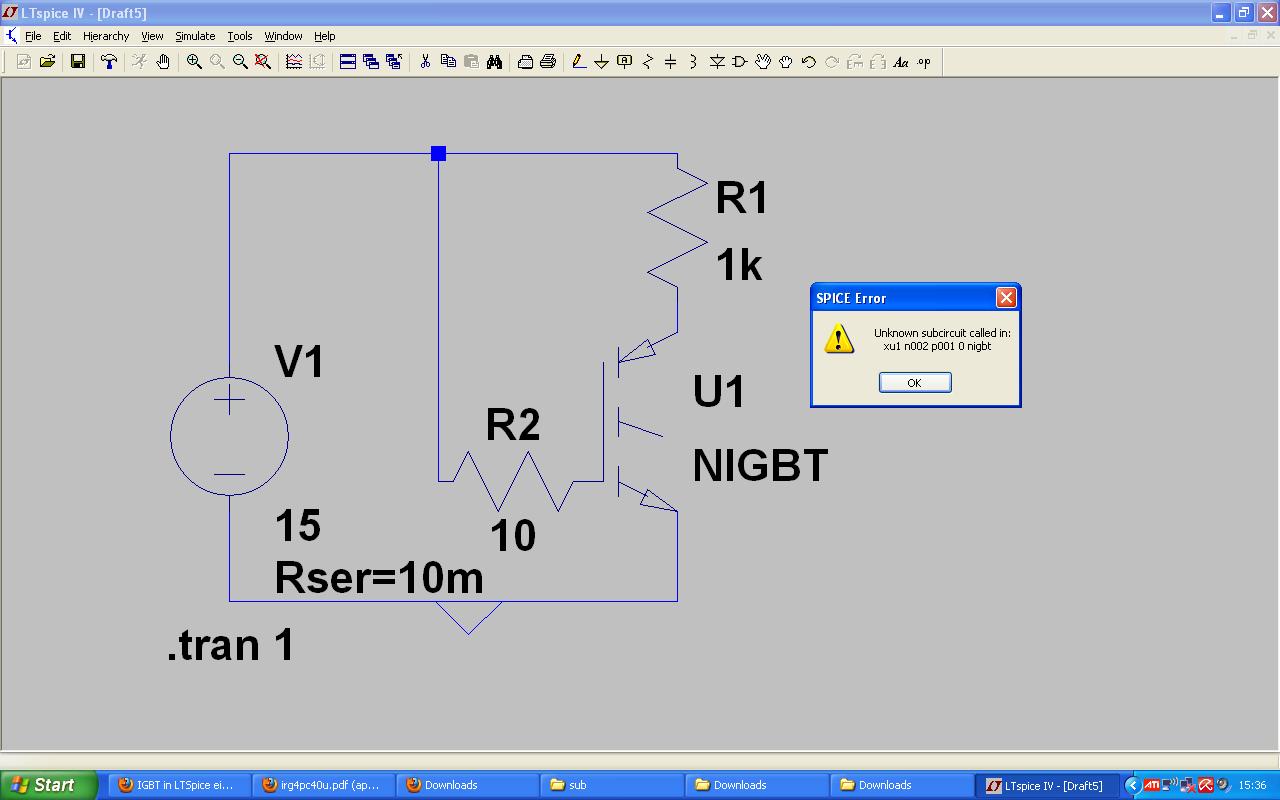Zoom in with the plus magnifier
The width and height of the screenshot is (1280, 800).
(x=194, y=62)
